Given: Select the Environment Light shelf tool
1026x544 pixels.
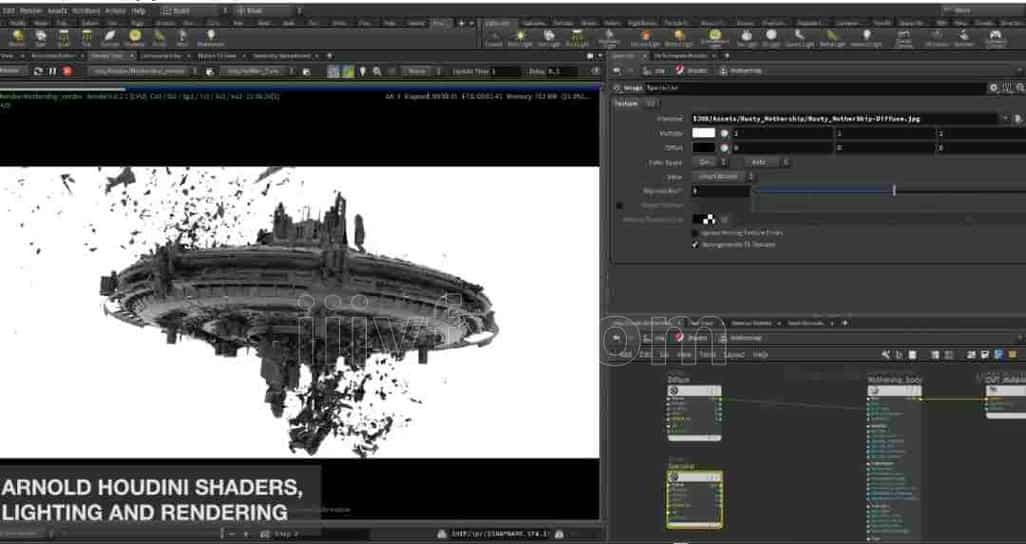Looking at the screenshot, I should click(715, 39).
